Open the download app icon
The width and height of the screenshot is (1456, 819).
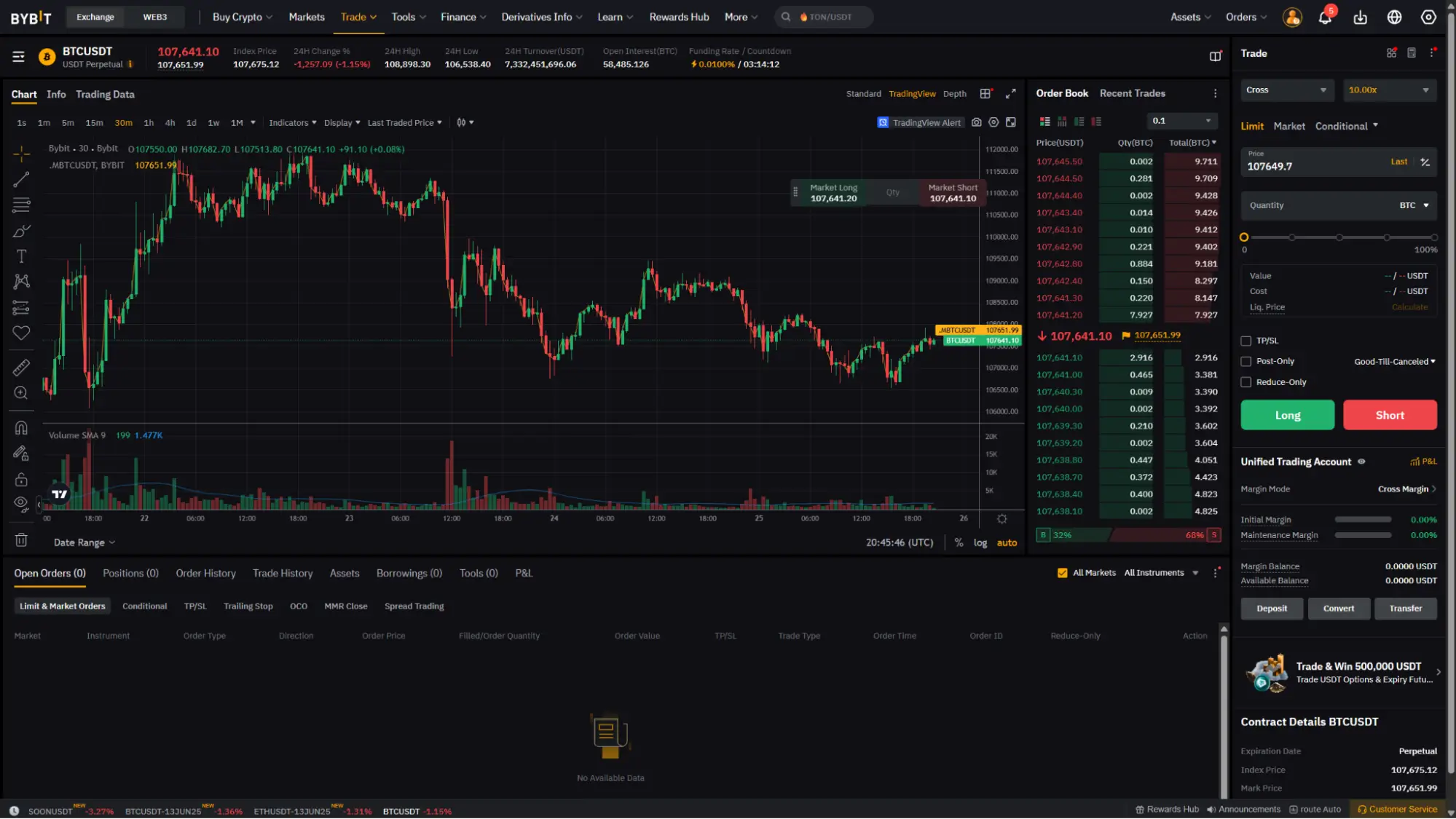tap(1360, 17)
